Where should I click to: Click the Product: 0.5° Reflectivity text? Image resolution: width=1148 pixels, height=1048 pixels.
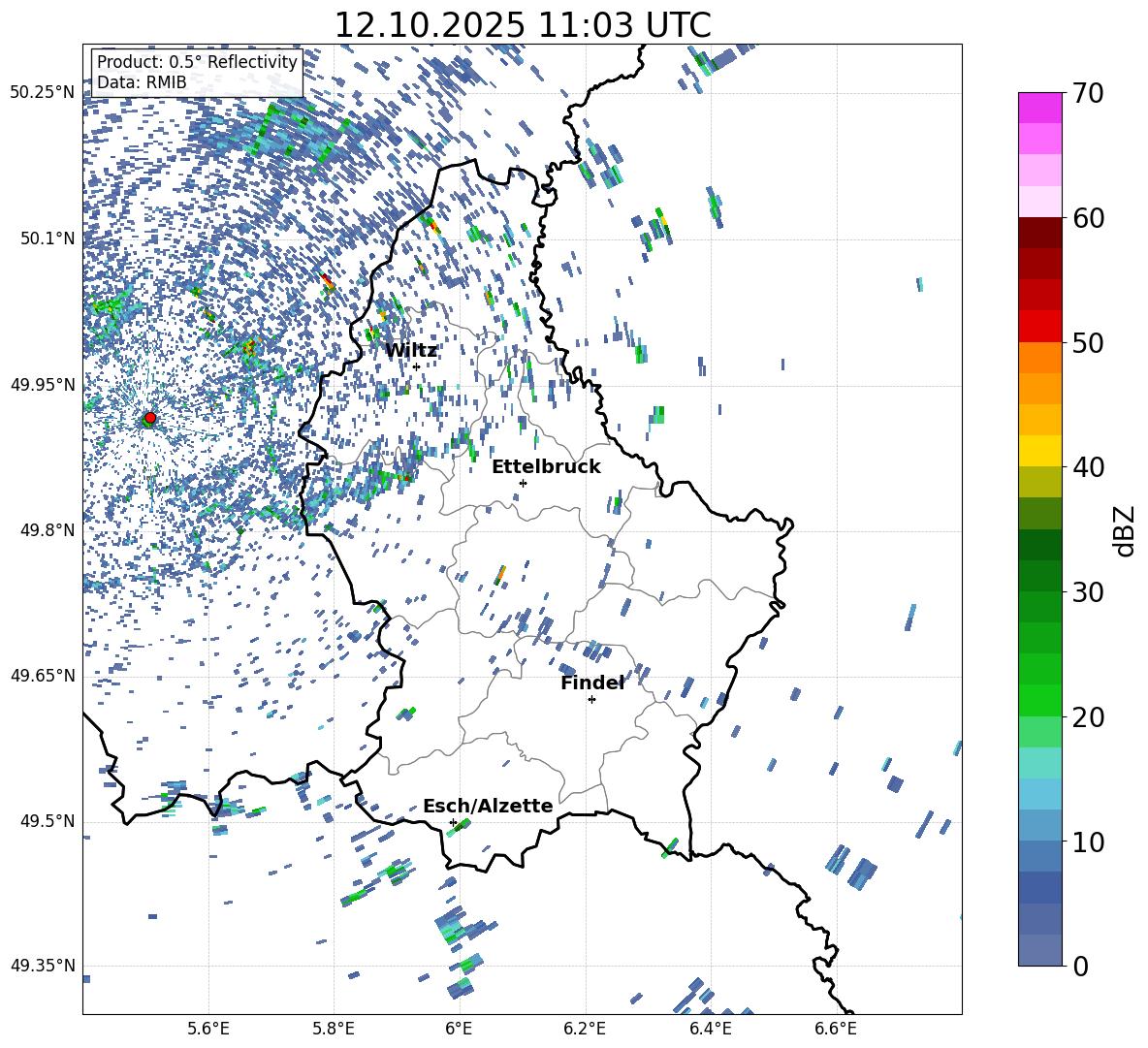point(197,62)
